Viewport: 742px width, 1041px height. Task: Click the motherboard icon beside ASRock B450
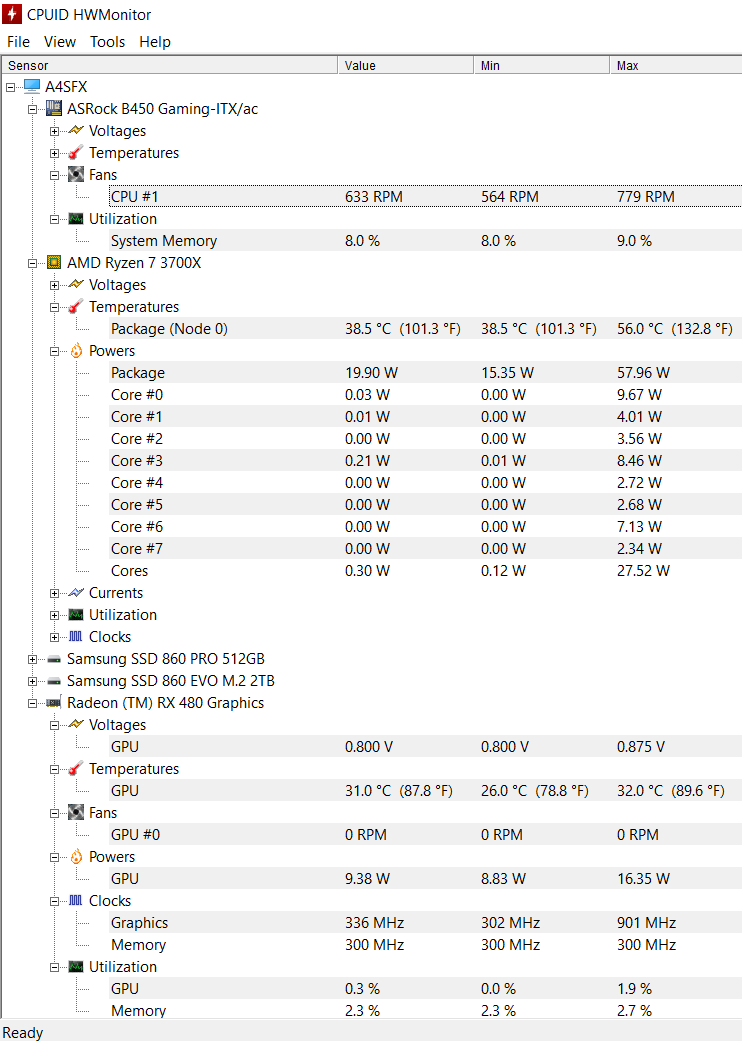(x=54, y=108)
